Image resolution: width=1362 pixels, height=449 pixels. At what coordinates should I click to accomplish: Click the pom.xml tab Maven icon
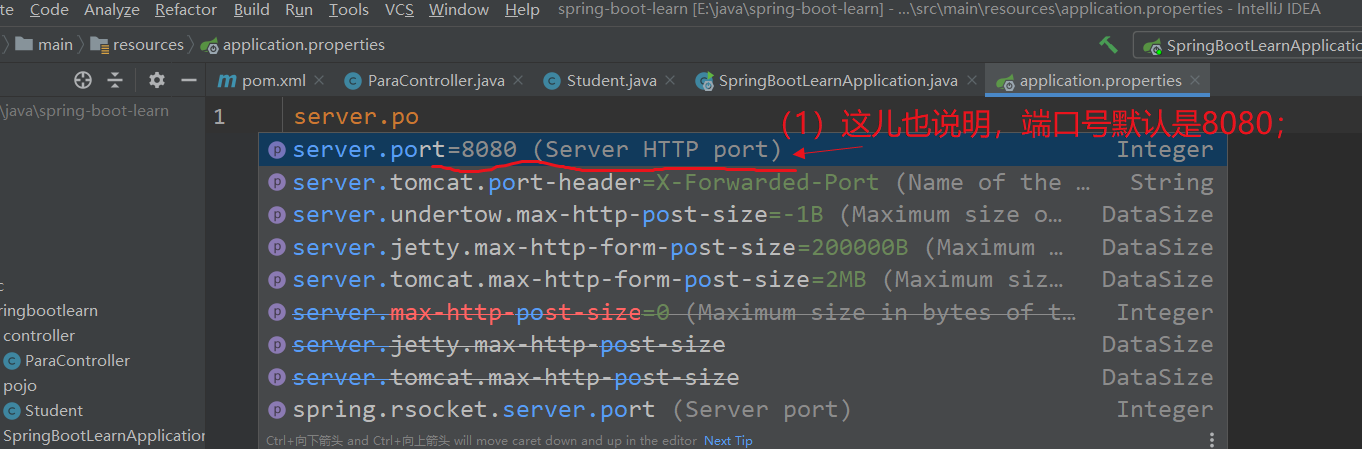coord(227,81)
